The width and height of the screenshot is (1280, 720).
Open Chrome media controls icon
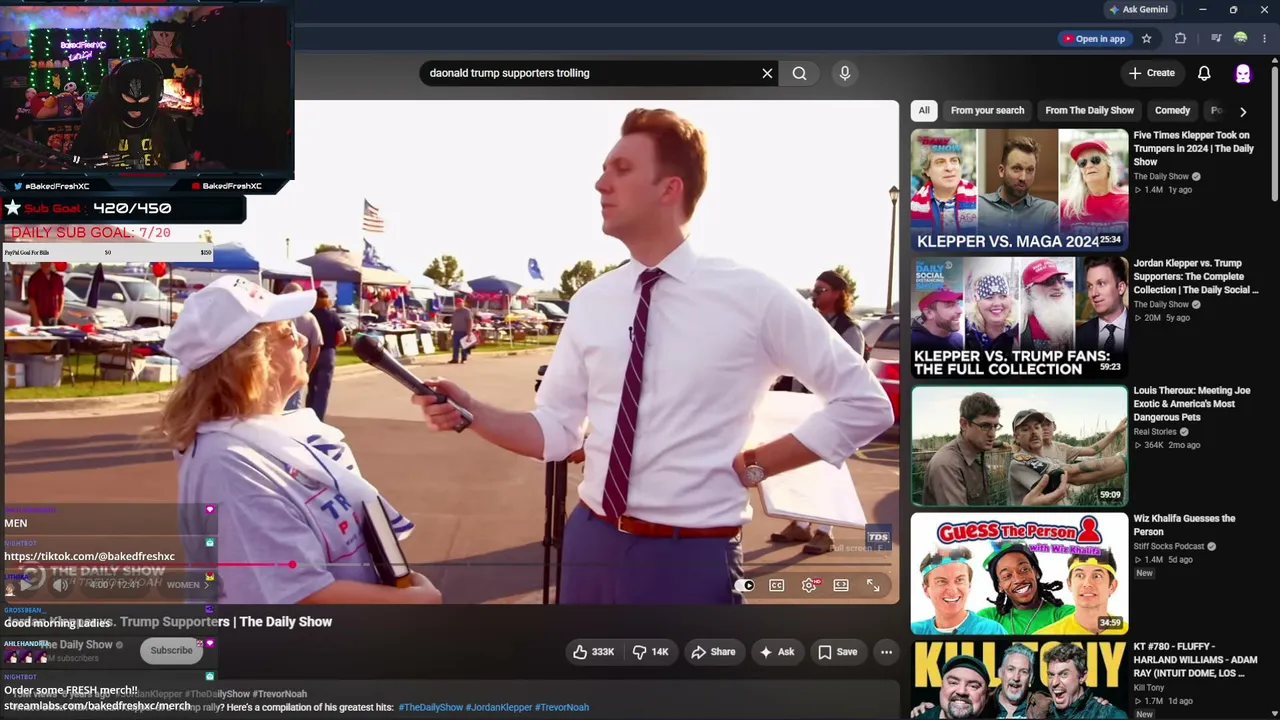point(1216,39)
